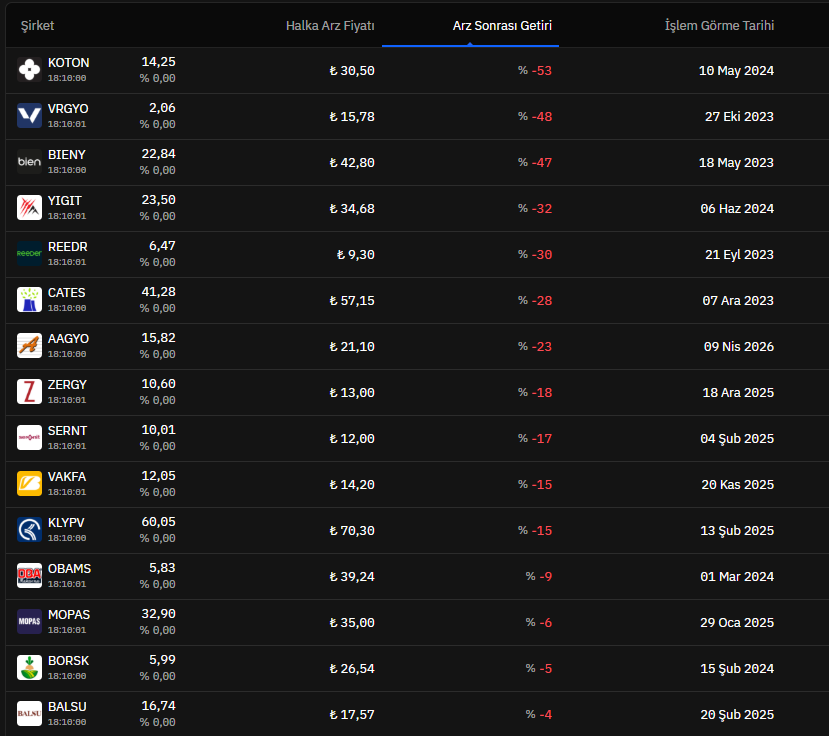The height and width of the screenshot is (736, 829).
Task: Click the VAKFA yellow logo icon
Action: (x=29, y=484)
